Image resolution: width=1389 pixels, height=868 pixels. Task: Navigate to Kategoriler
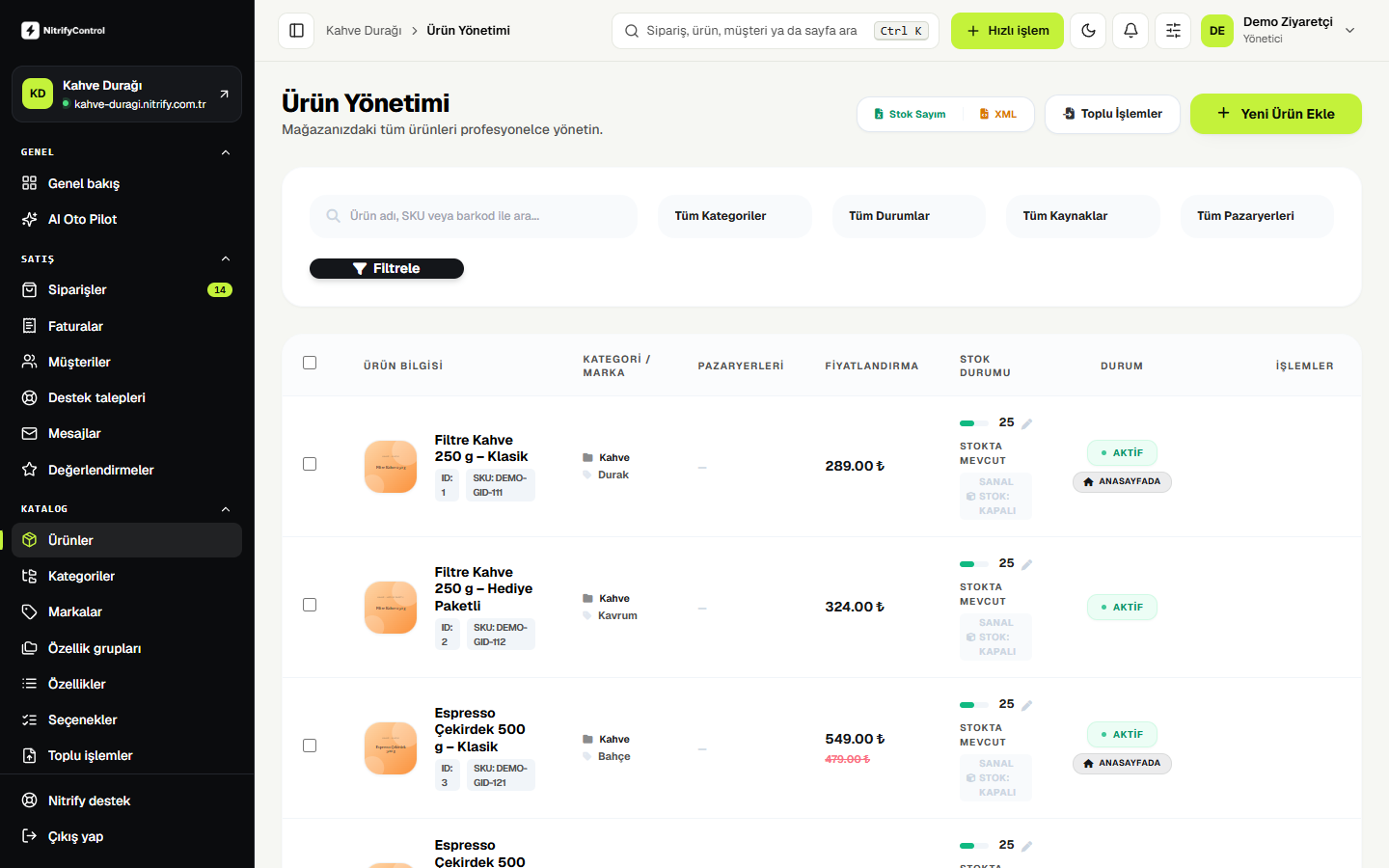[126, 576]
